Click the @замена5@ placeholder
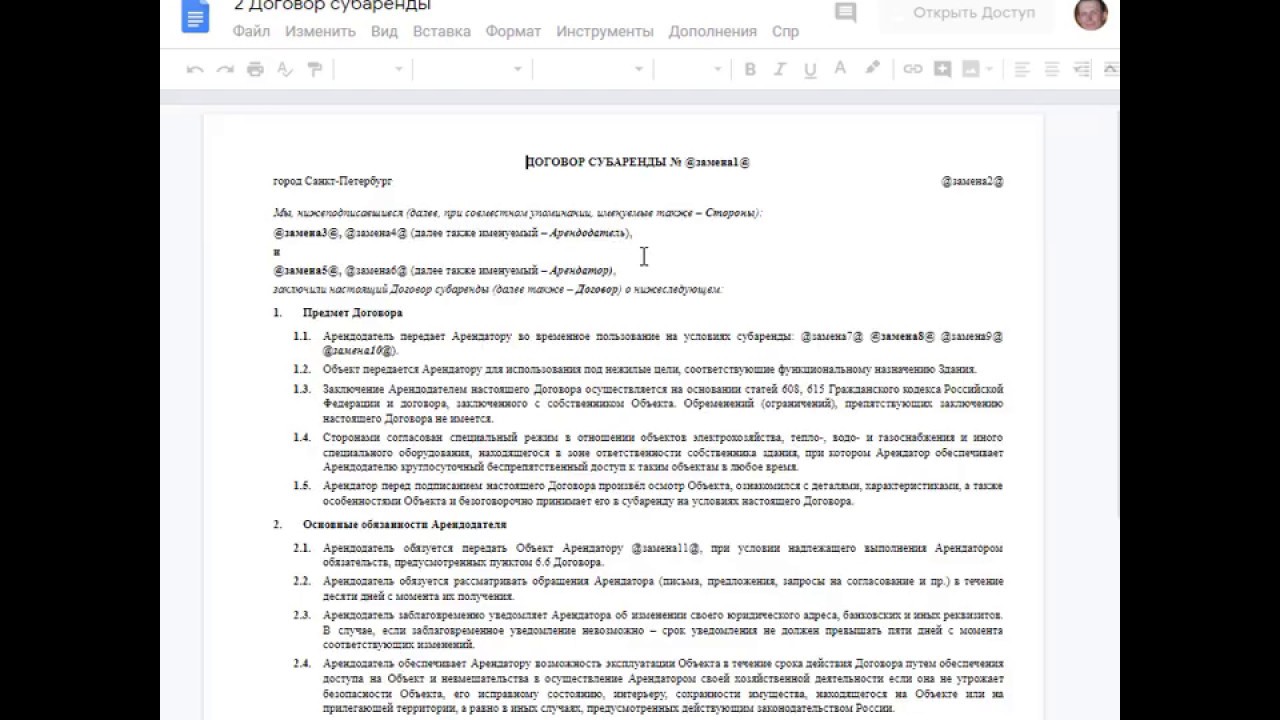 click(x=307, y=271)
